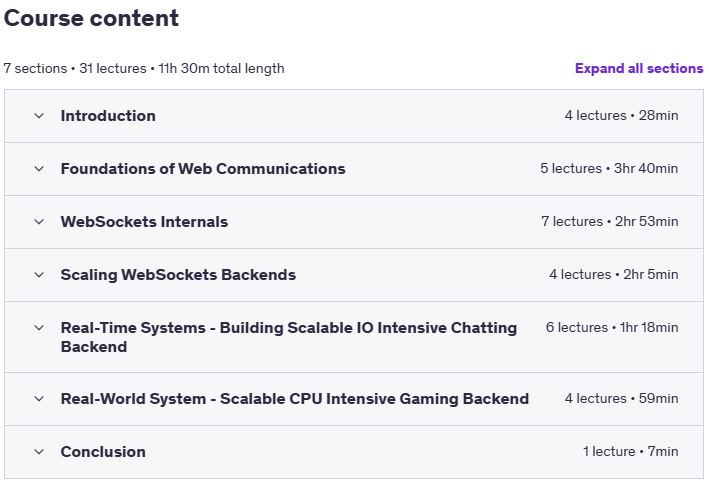The image size is (709, 487).
Task: Select Real-Time Systems Building Scalable IO title
Action: pos(289,337)
